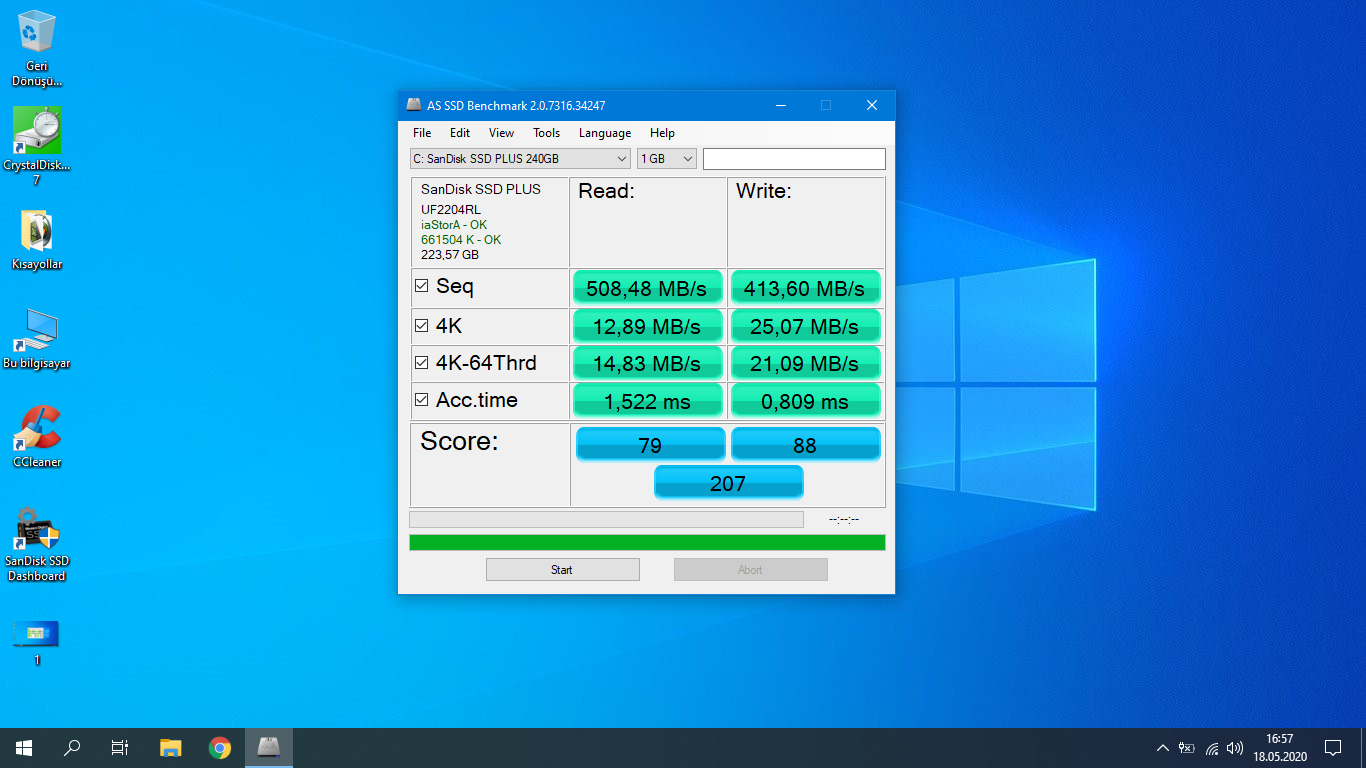Click the gray current-test progress bar

tap(606, 520)
